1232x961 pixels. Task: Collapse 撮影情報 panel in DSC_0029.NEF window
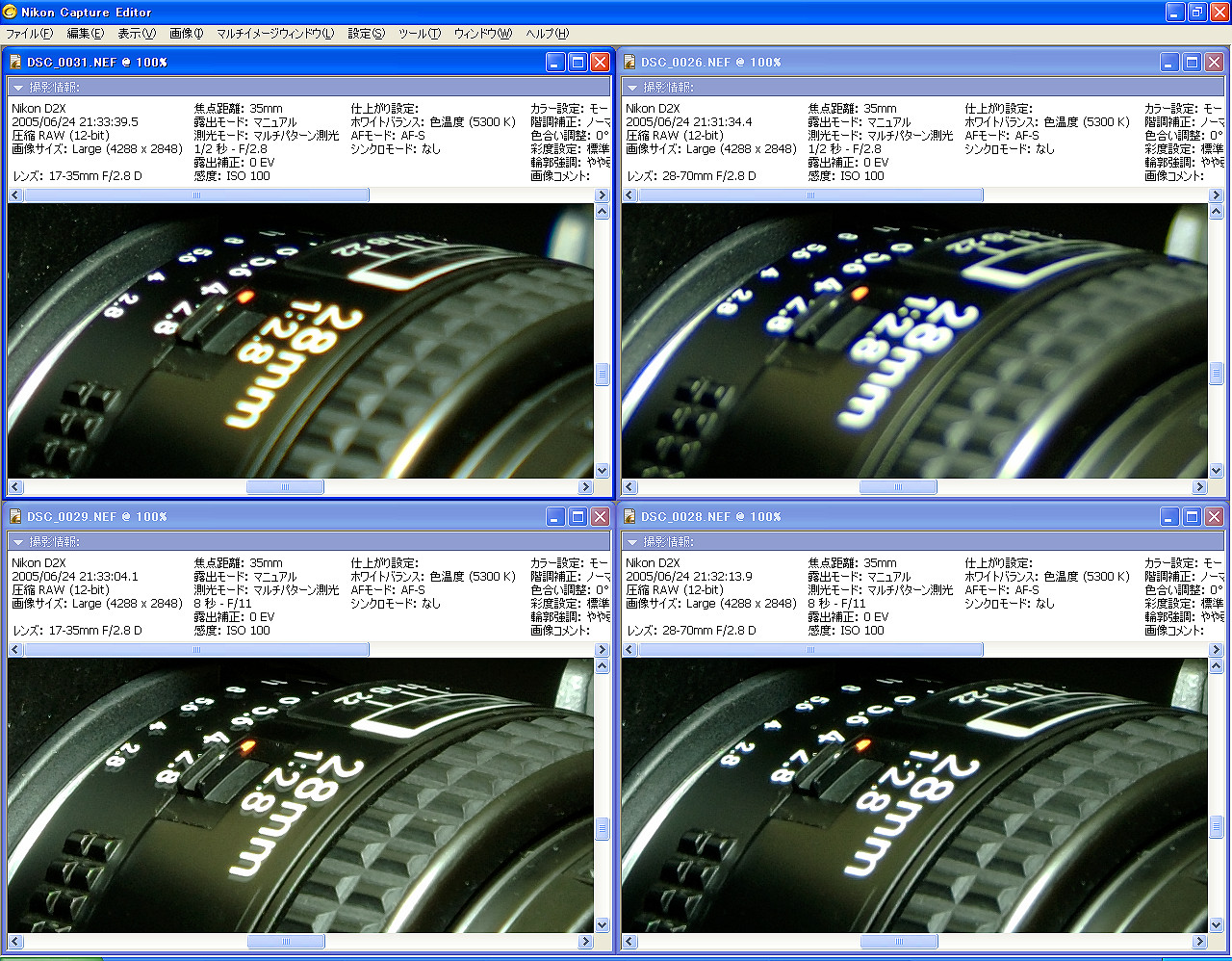pos(18,542)
